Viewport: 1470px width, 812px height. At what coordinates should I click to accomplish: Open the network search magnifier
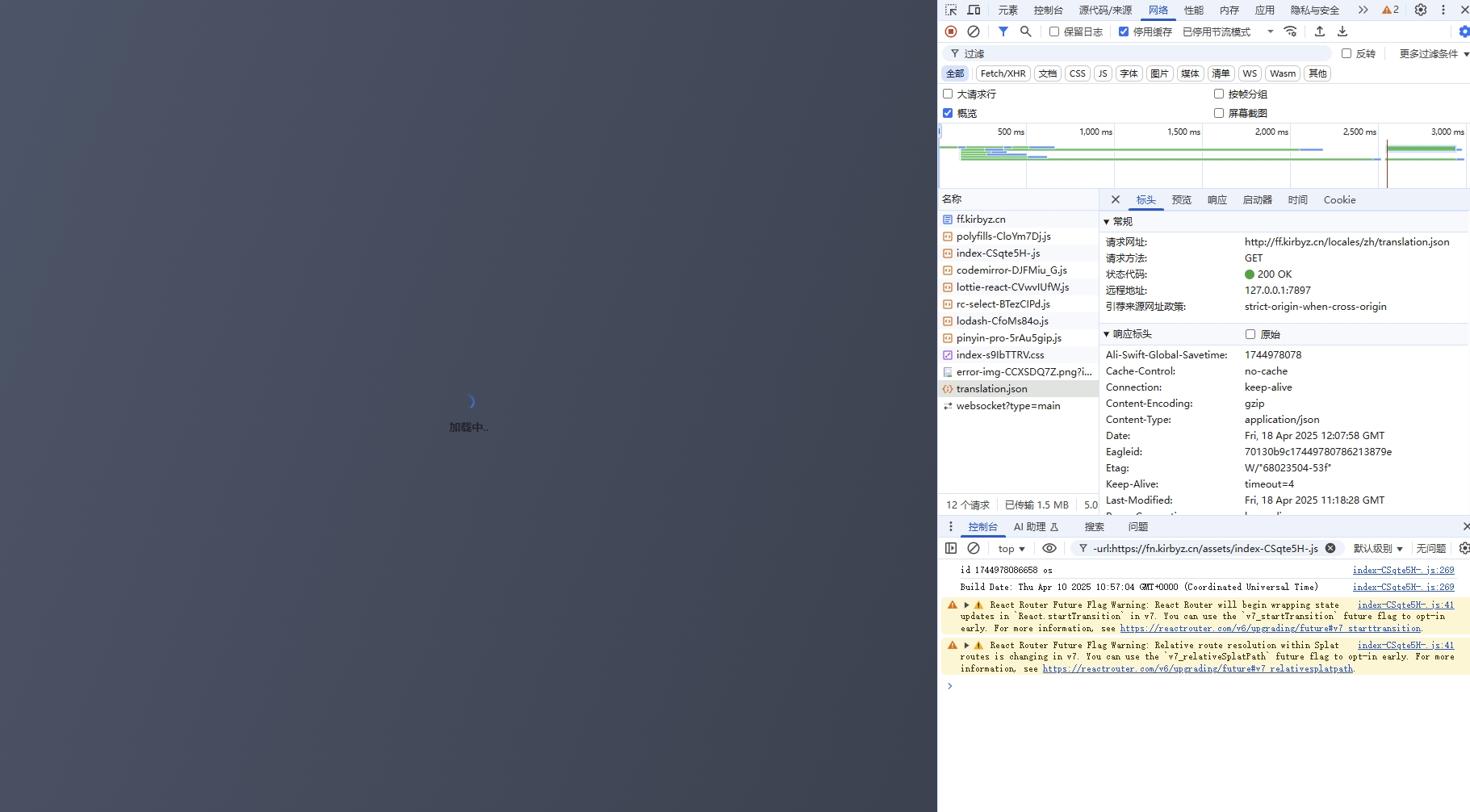pos(1025,31)
